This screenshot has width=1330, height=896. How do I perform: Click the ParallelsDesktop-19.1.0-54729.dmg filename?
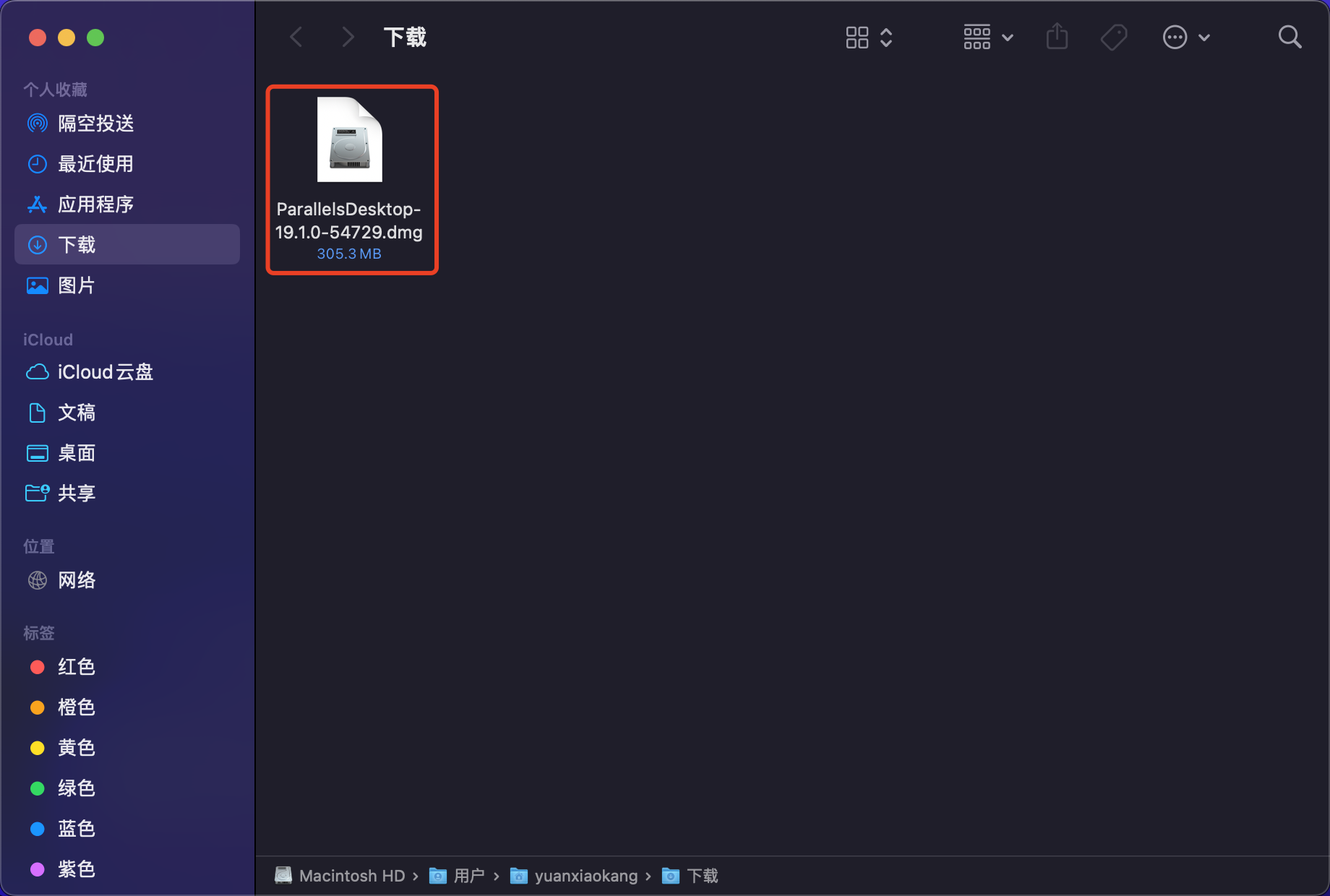click(x=349, y=220)
